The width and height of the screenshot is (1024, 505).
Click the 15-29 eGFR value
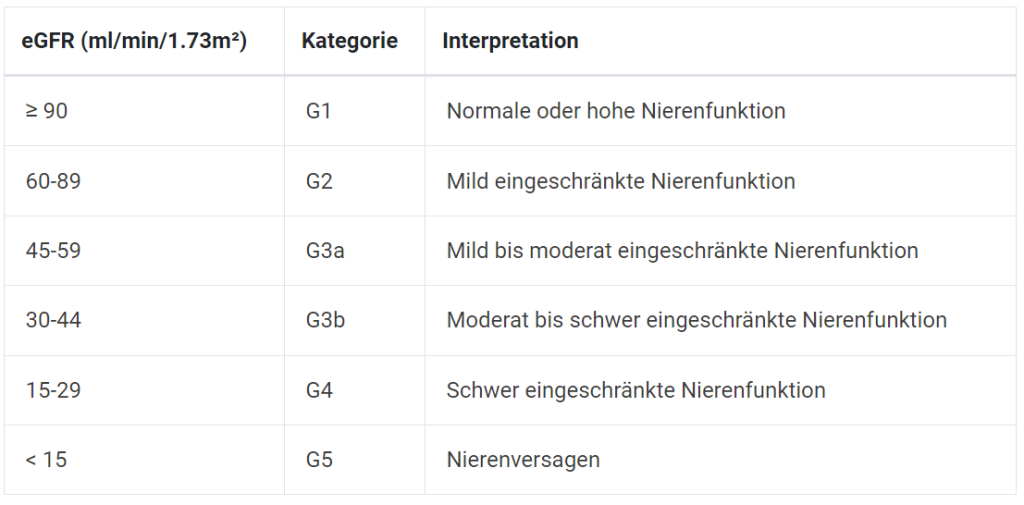[53, 390]
